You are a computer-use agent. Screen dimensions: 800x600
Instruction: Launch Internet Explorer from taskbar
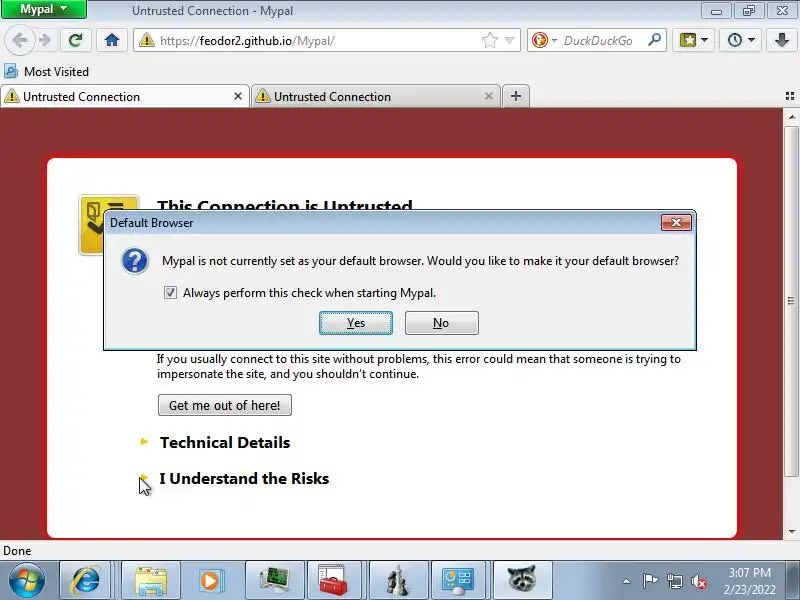tap(85, 580)
